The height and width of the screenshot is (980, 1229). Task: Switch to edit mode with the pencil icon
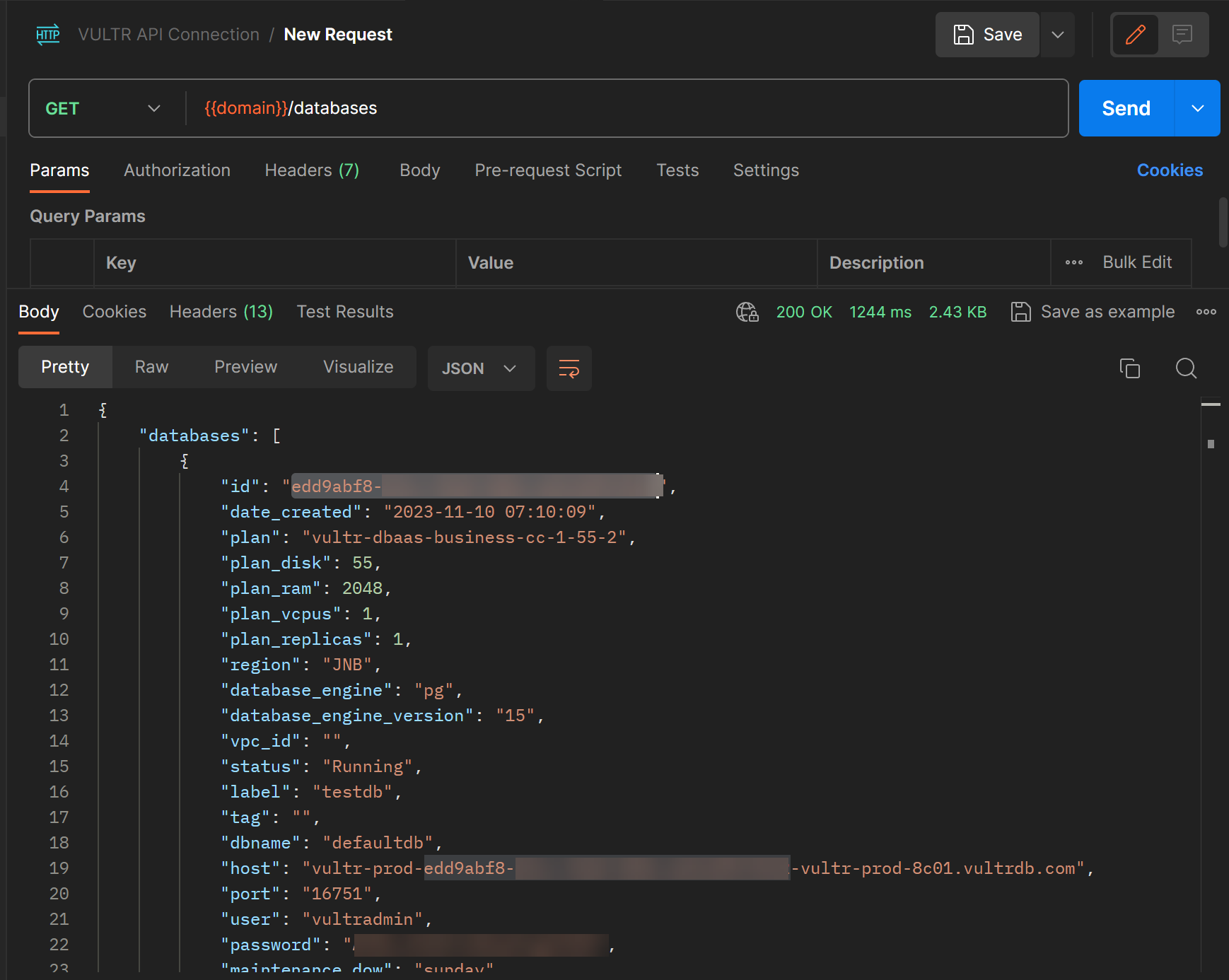click(1136, 35)
